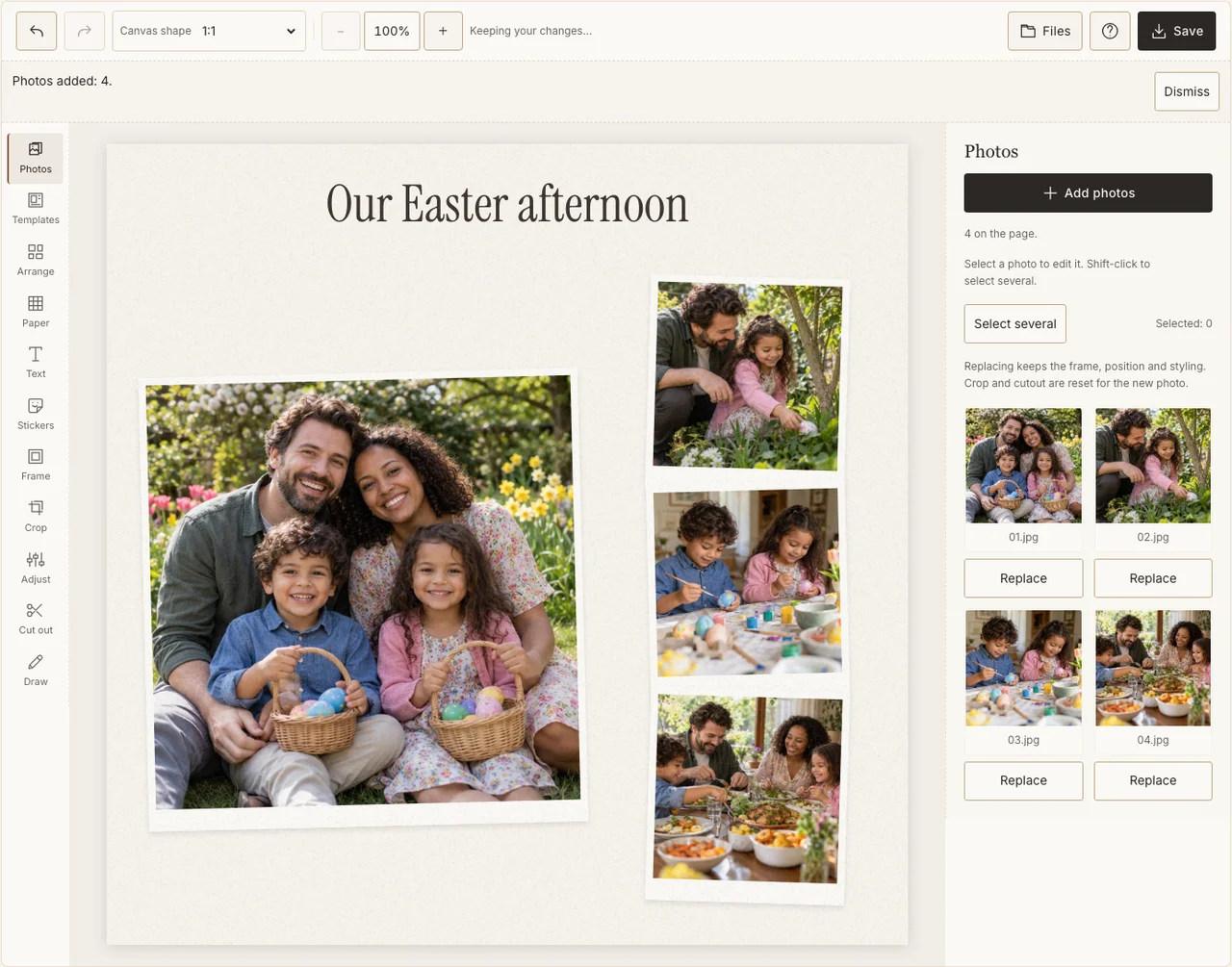Select the 01.jpg thumbnail in panel

[x=1023, y=466]
